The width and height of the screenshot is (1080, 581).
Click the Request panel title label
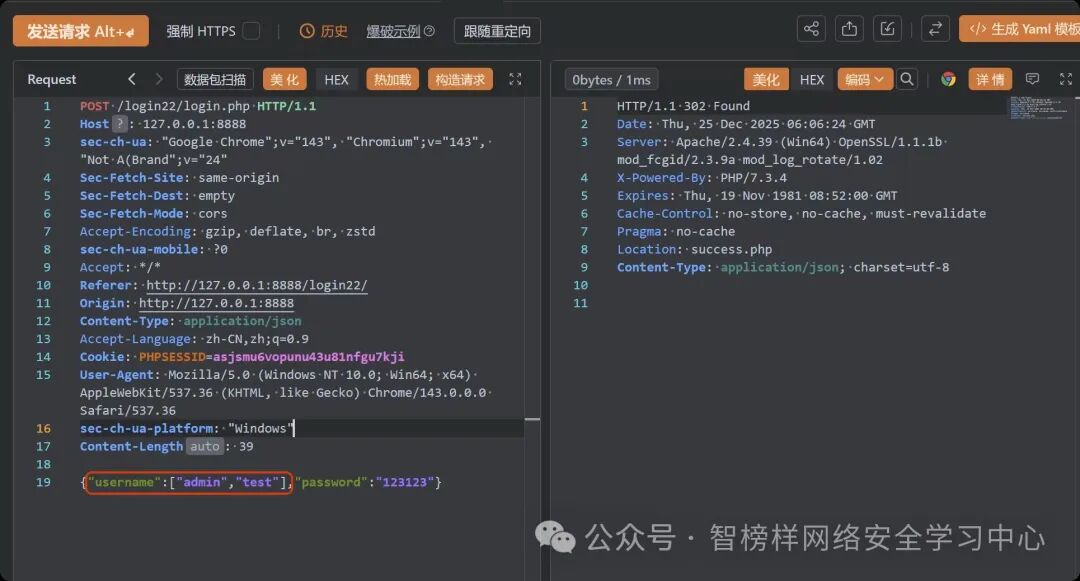(x=52, y=79)
